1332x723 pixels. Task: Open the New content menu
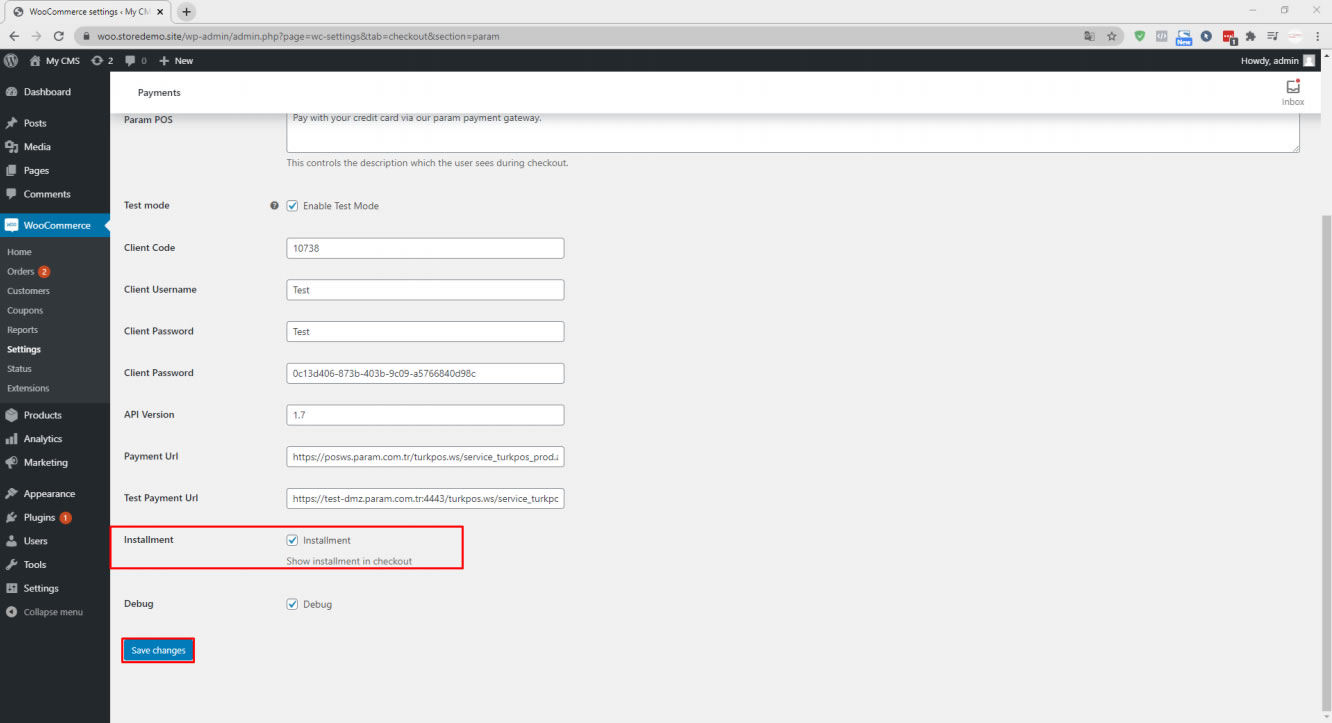[x=177, y=61]
